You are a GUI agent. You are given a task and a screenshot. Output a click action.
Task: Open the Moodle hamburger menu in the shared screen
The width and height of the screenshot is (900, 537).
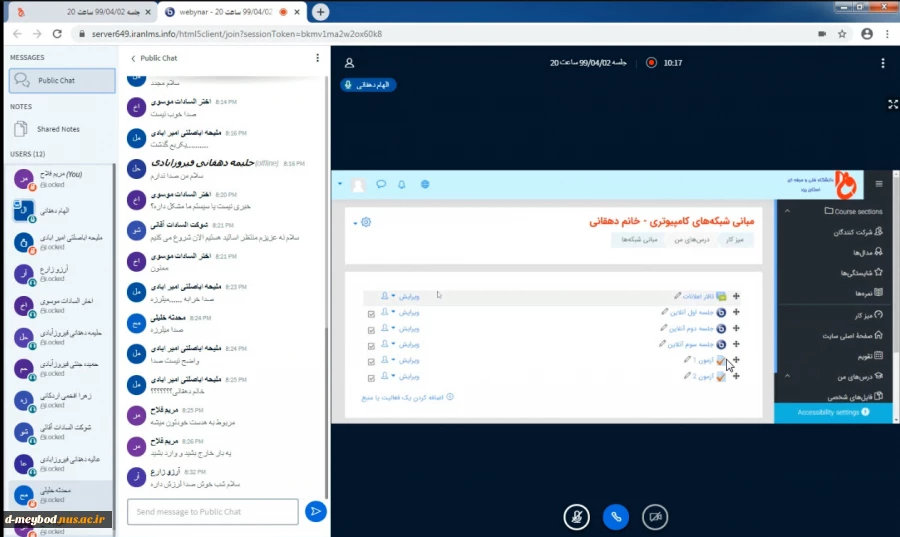tap(879, 184)
